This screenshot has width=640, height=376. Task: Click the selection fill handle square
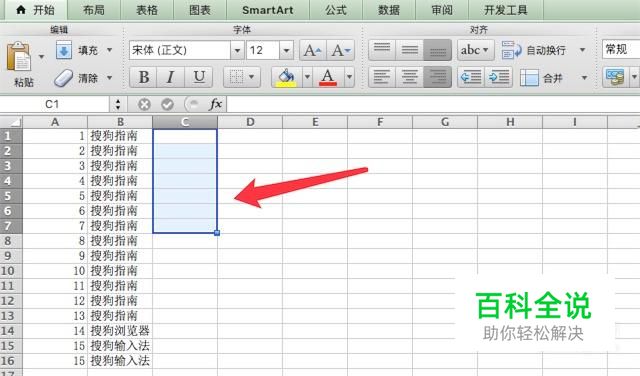point(217,233)
